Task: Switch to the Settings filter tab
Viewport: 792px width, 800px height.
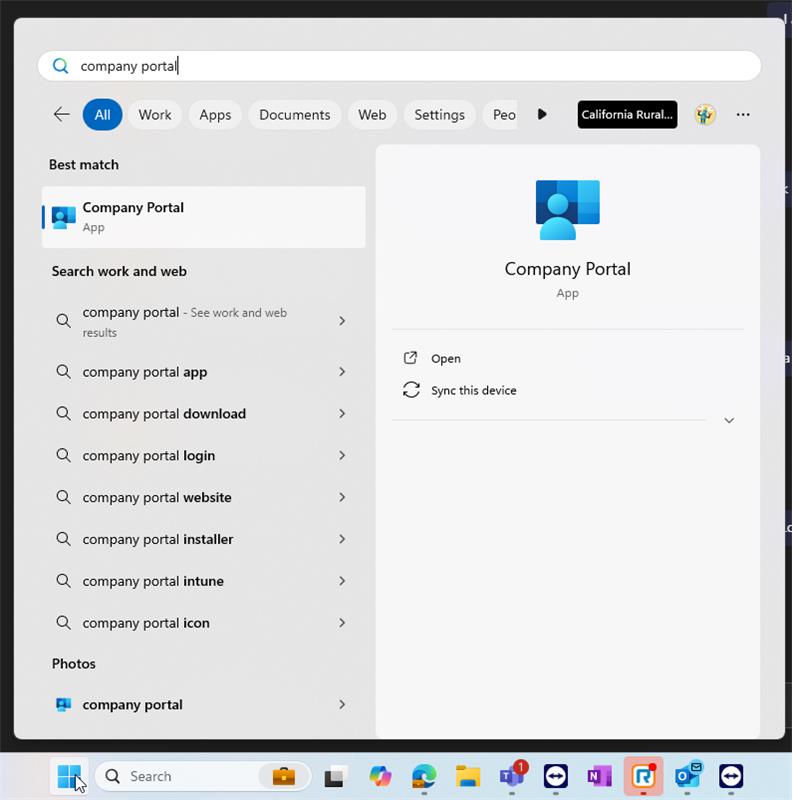Action: point(439,115)
